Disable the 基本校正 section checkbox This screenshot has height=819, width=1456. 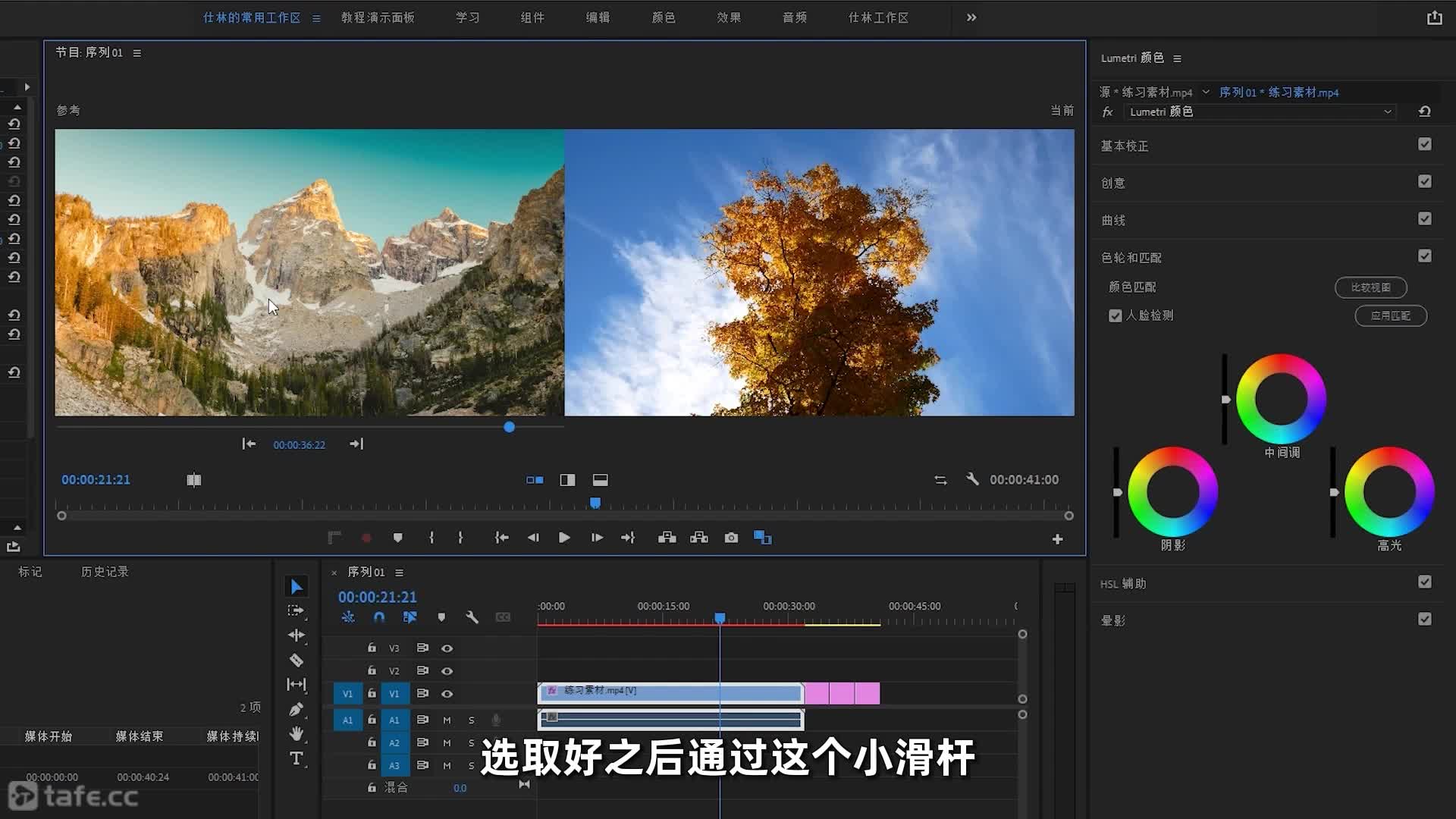(x=1425, y=144)
